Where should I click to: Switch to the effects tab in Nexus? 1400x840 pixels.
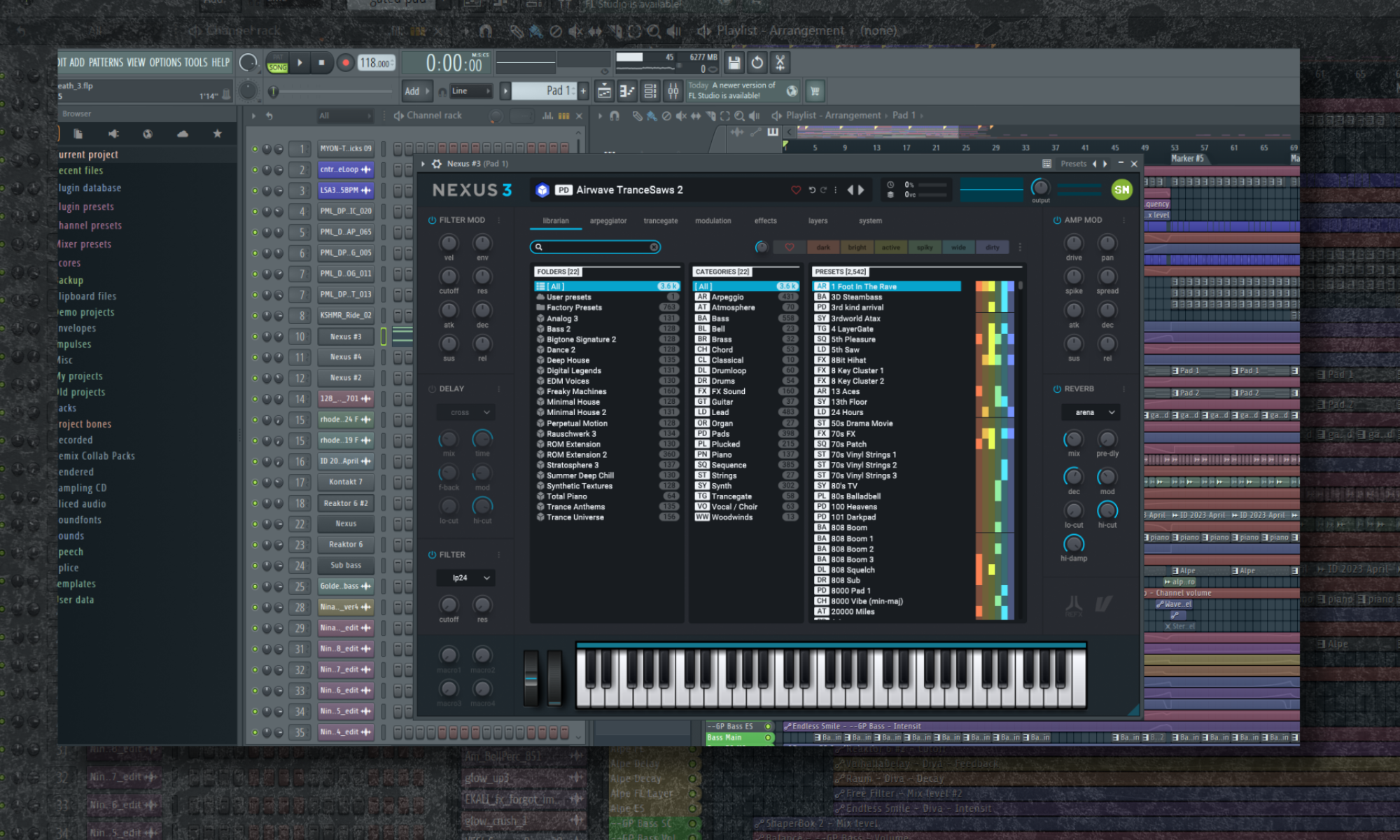pyautogui.click(x=764, y=220)
